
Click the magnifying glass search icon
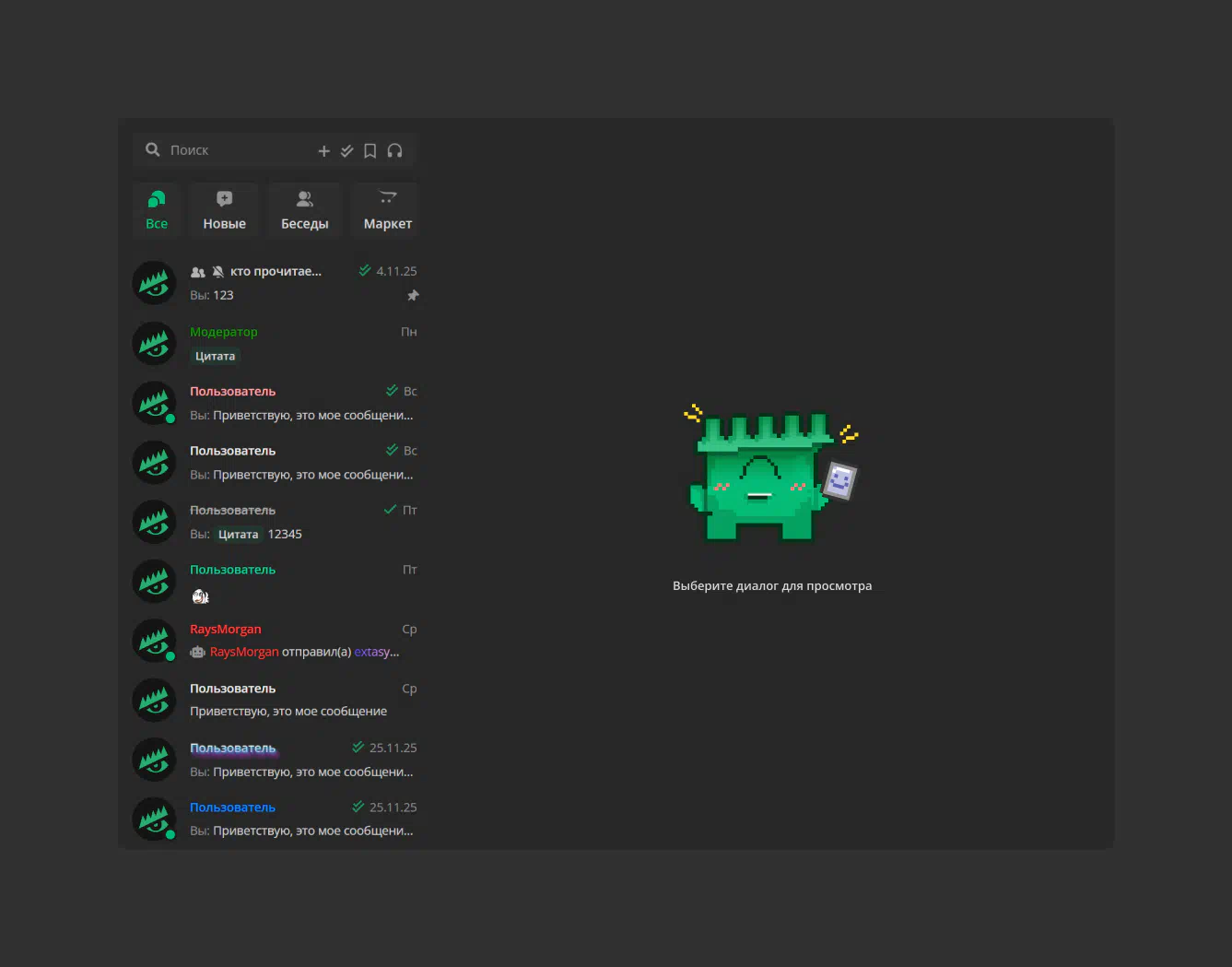tap(153, 149)
